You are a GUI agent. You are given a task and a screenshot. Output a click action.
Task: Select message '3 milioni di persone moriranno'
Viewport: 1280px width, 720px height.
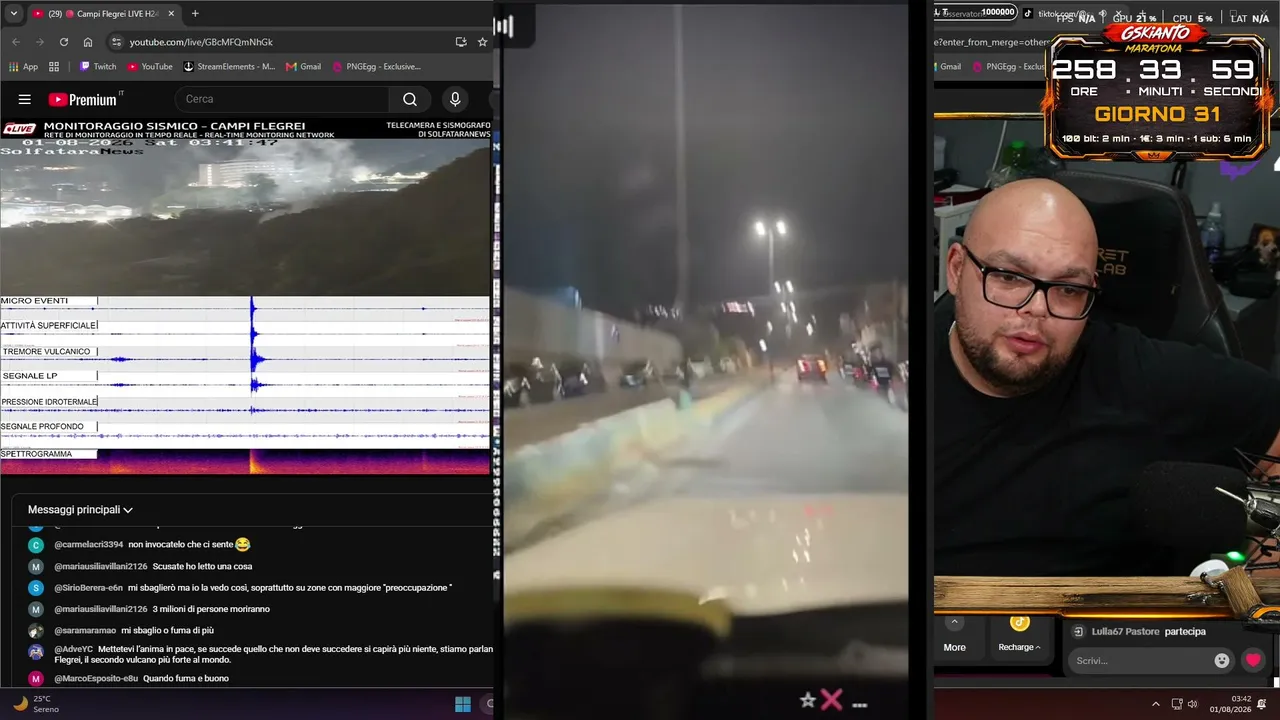(x=211, y=609)
